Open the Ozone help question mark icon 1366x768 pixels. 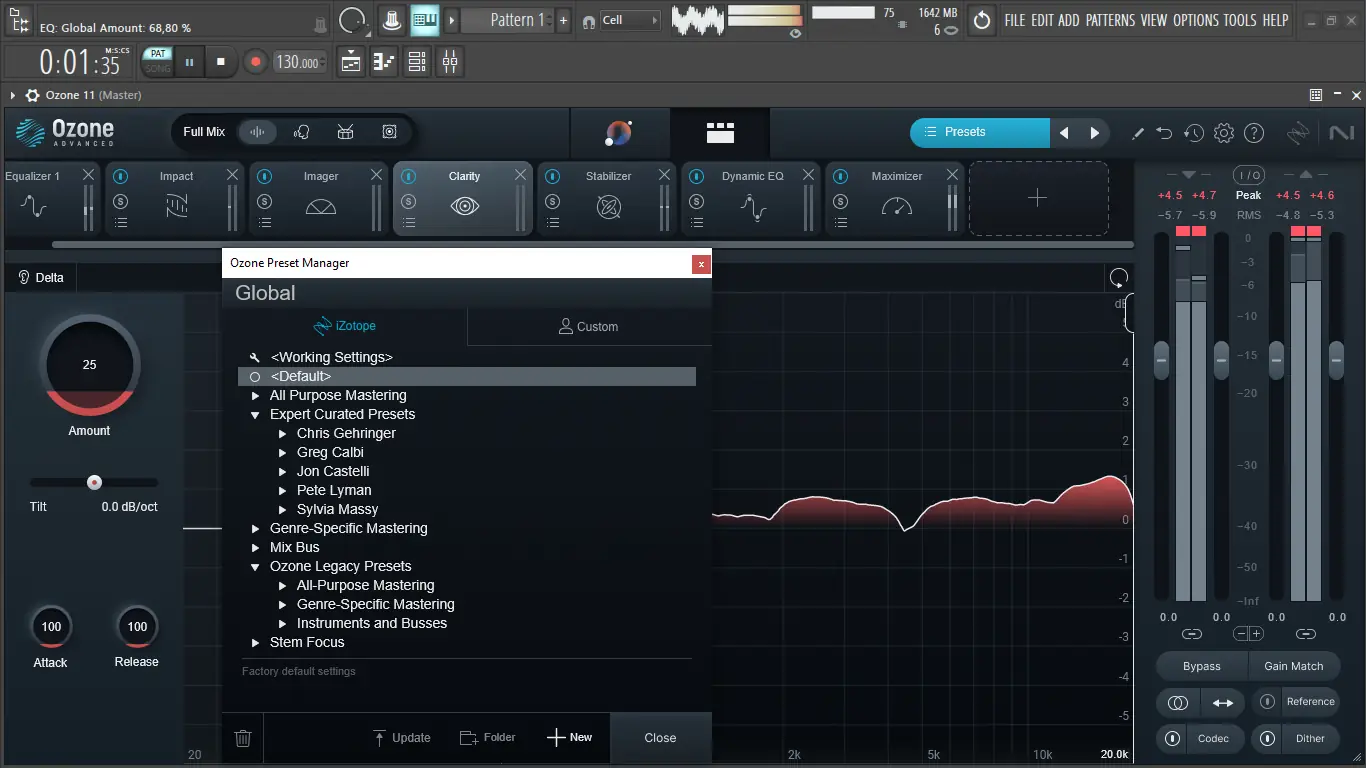(1254, 133)
